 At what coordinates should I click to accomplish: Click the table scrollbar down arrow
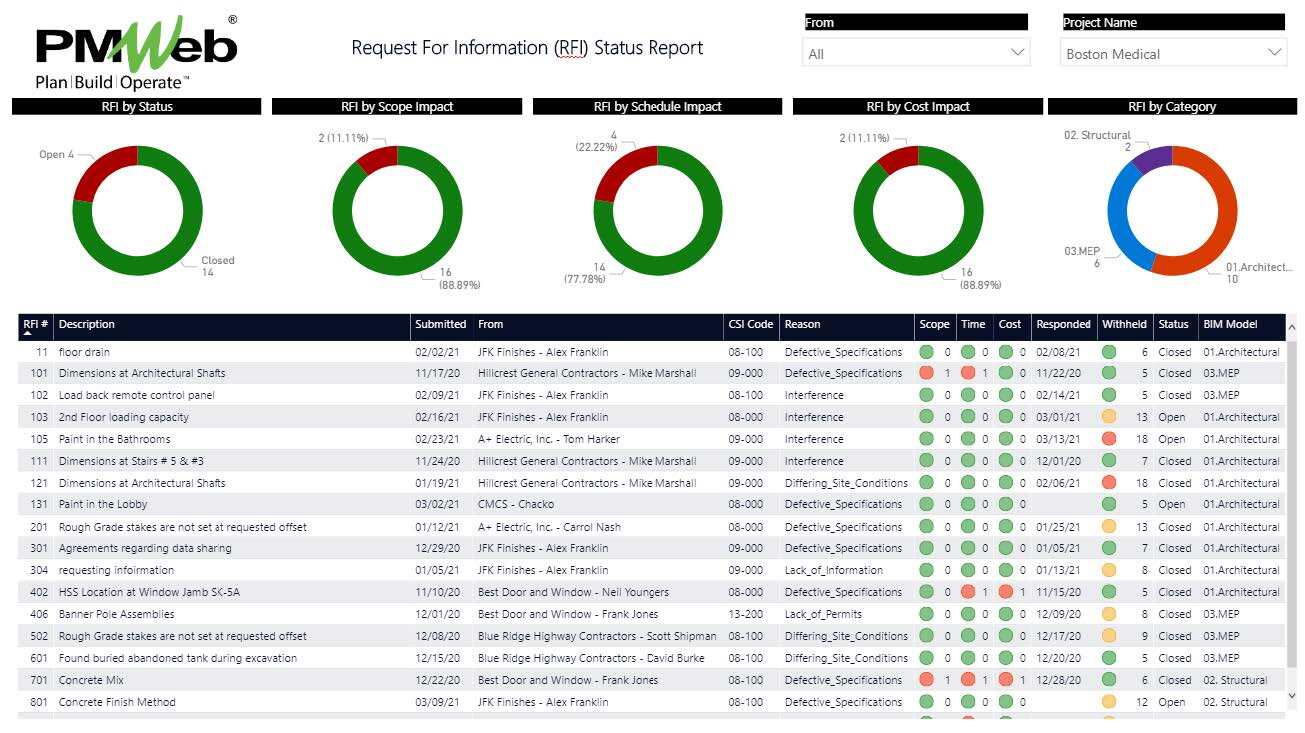(1291, 695)
